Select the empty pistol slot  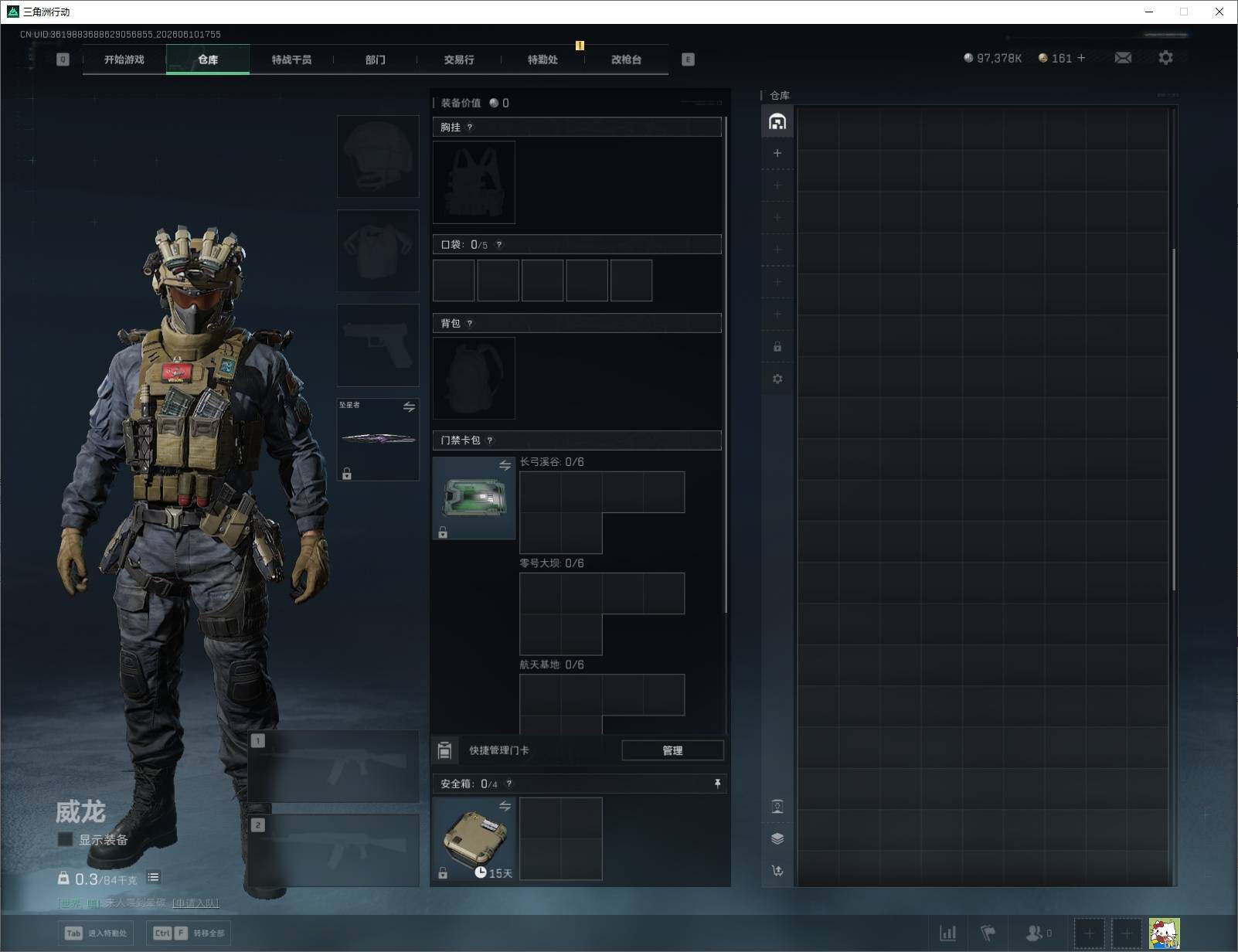pyautogui.click(x=378, y=345)
